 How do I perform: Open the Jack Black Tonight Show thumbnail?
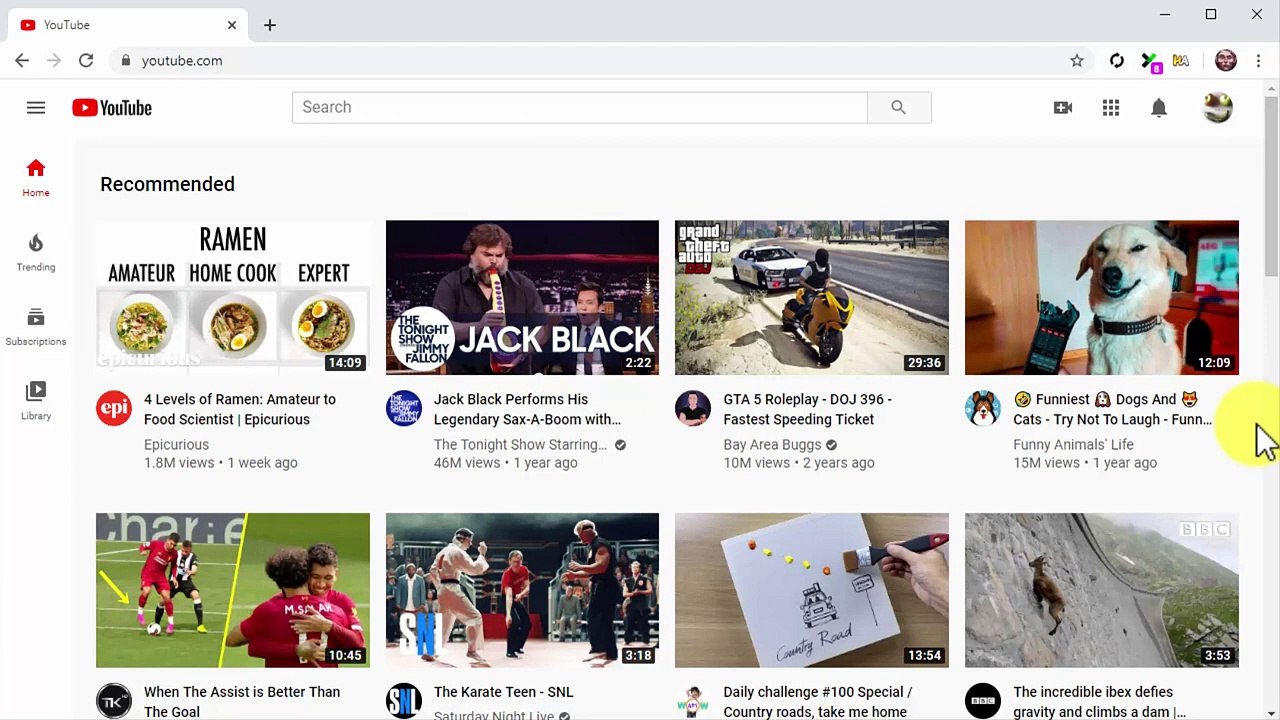pos(522,297)
